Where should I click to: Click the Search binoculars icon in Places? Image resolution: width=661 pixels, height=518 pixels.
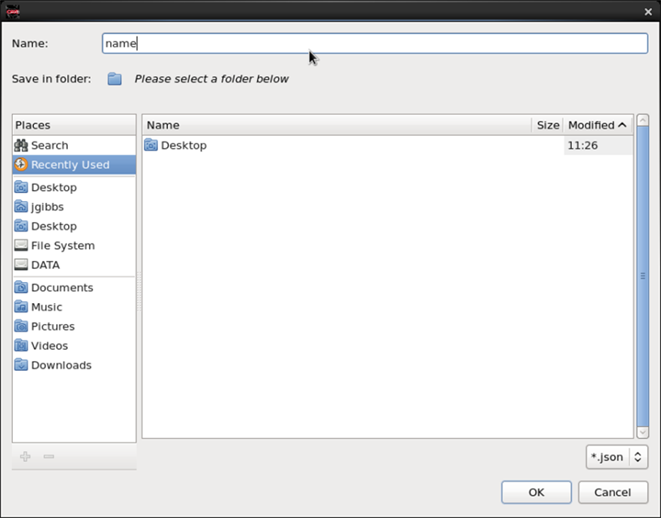coord(21,145)
